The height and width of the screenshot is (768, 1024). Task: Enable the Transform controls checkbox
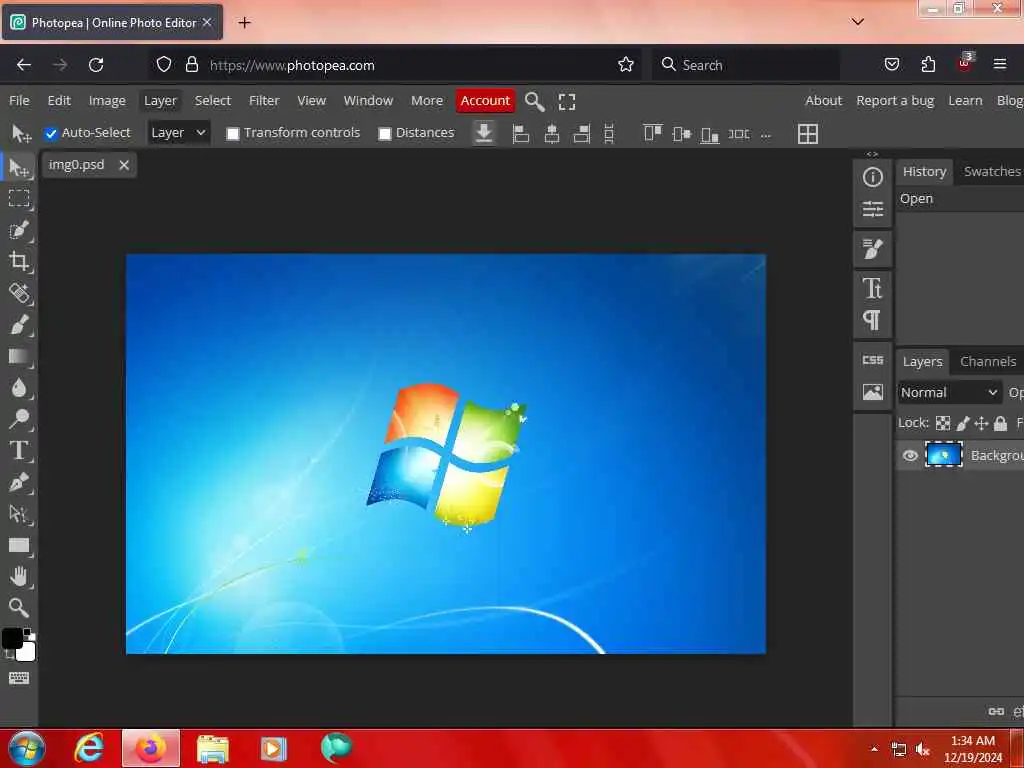click(232, 133)
